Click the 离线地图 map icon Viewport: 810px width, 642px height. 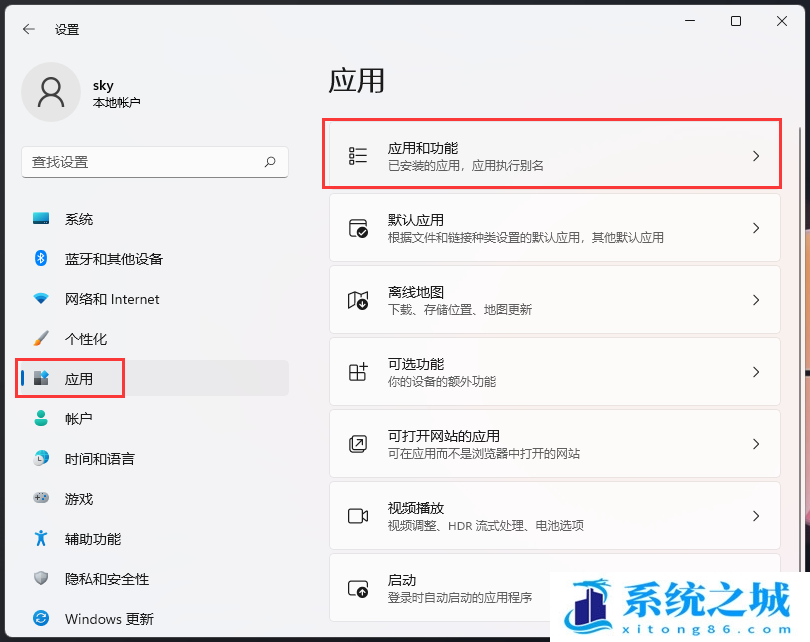pyautogui.click(x=358, y=300)
